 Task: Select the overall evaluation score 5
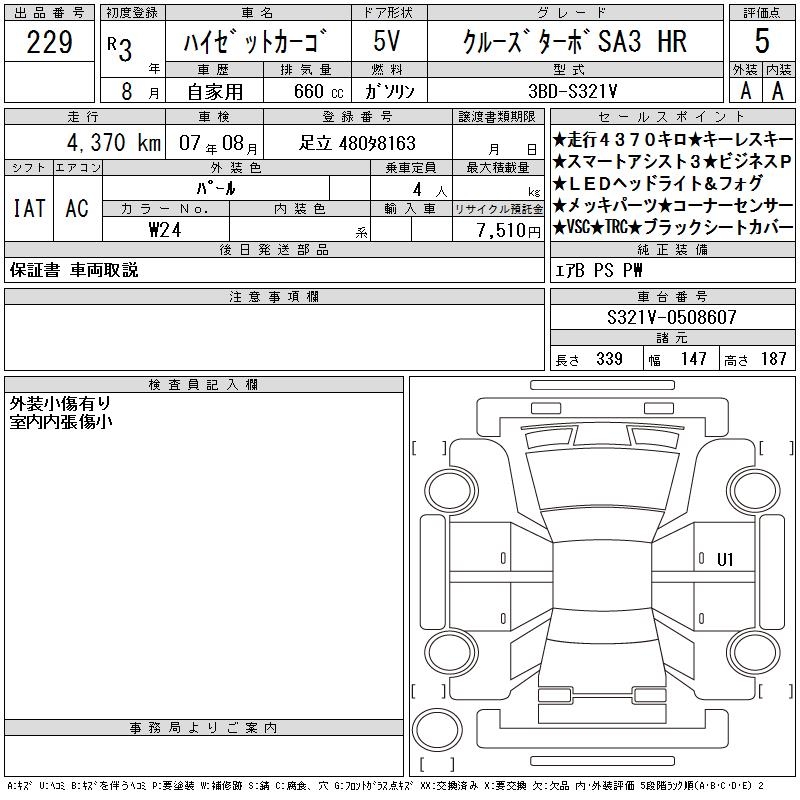pos(762,41)
